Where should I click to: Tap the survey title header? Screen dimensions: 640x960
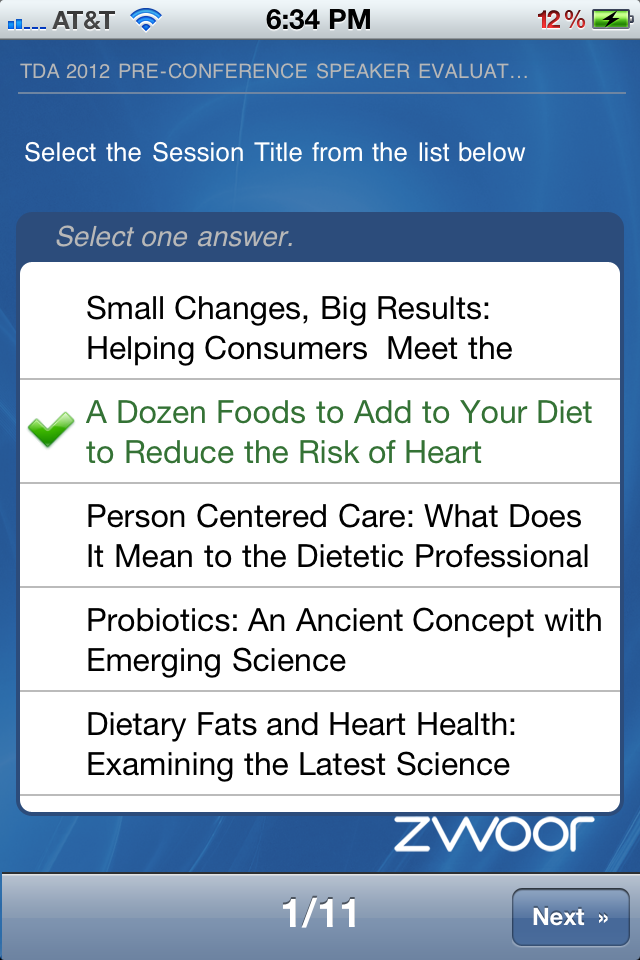click(x=274, y=72)
